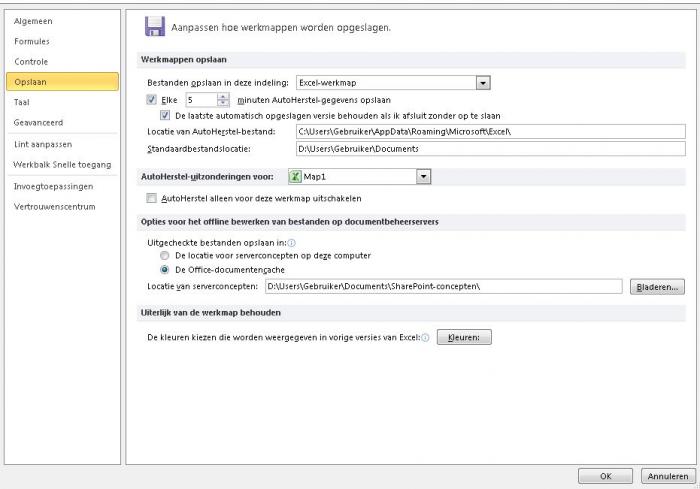Screen dimensions: 700x489
Task: Click the floppy disk save icon
Action: 155,26
